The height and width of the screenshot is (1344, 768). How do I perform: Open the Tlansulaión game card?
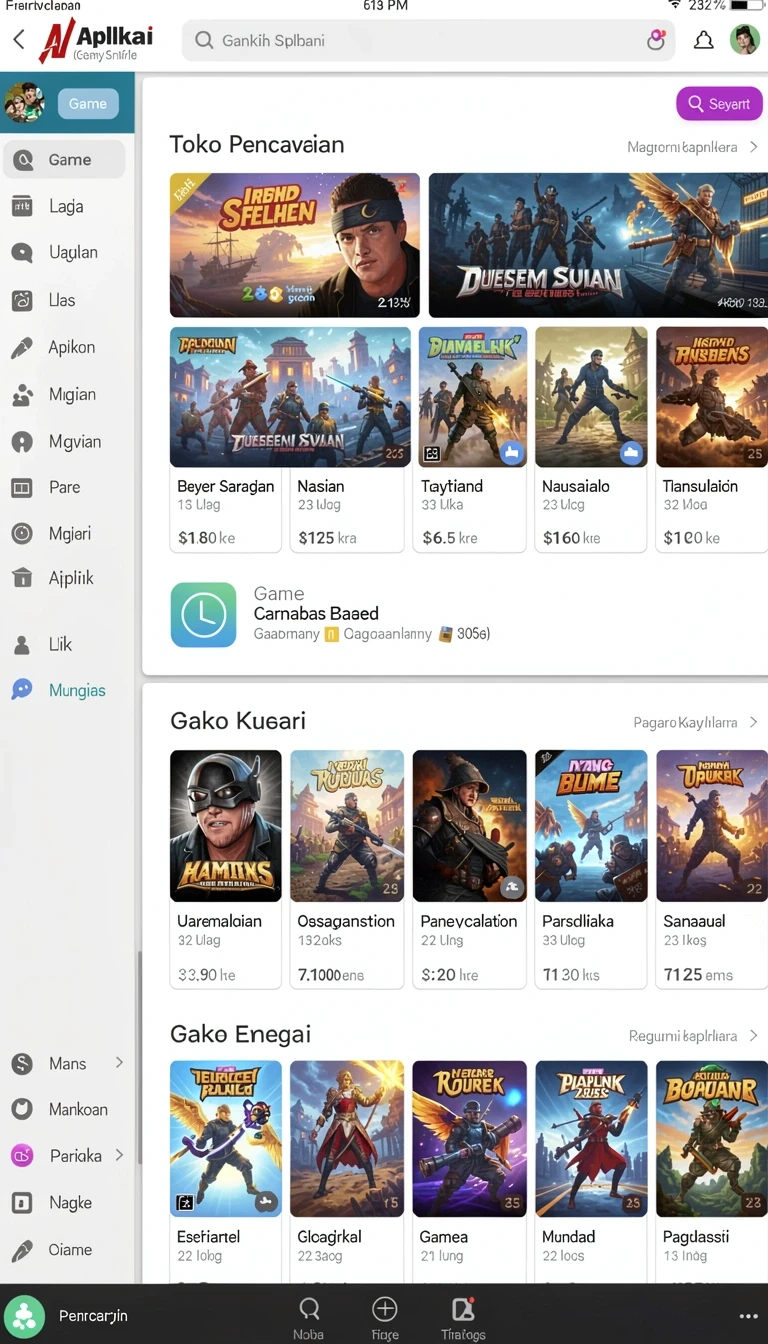point(712,439)
